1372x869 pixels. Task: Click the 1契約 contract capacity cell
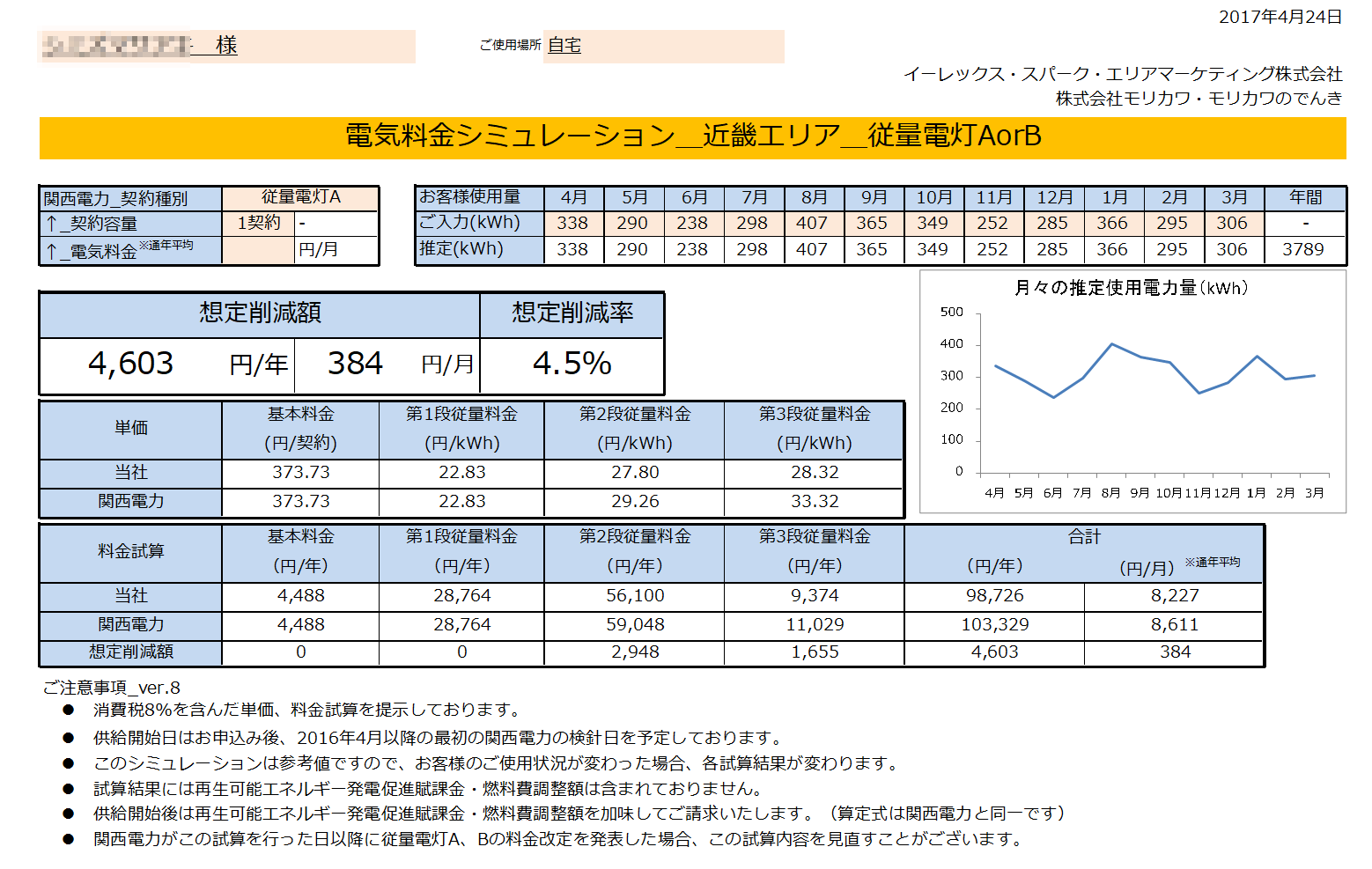pyautogui.click(x=258, y=223)
